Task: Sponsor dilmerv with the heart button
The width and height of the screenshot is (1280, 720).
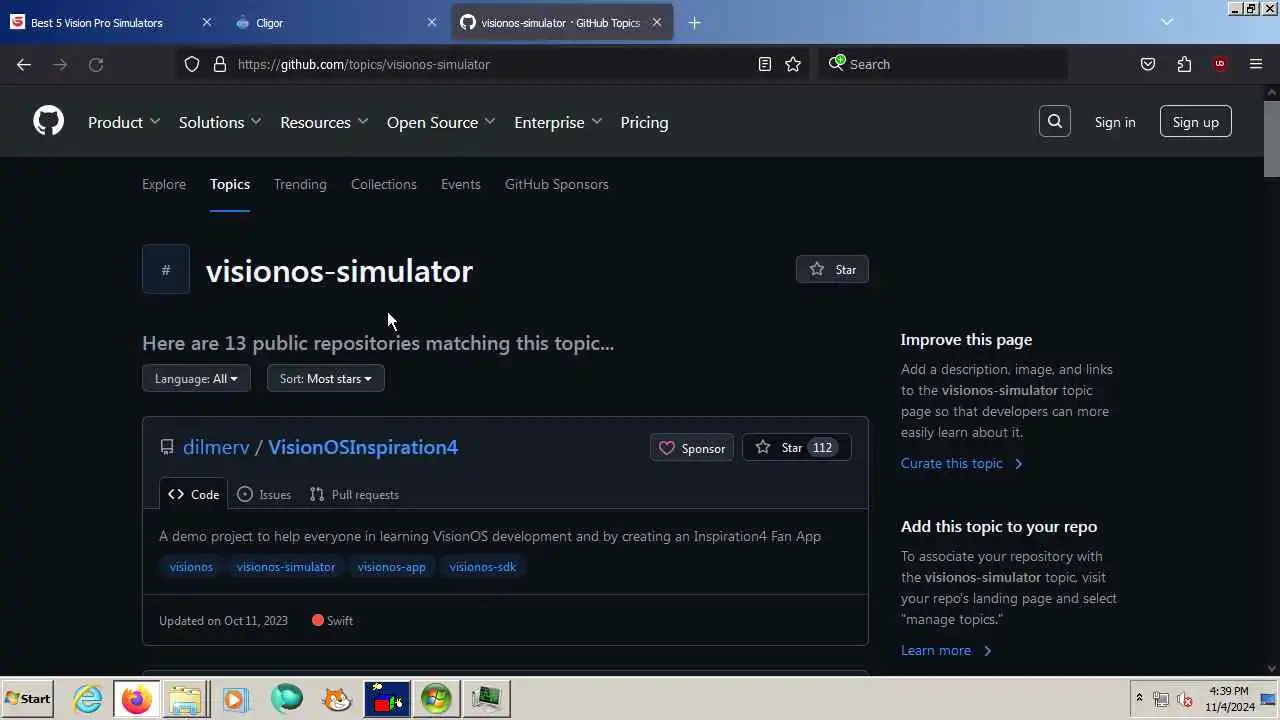Action: [x=692, y=448]
